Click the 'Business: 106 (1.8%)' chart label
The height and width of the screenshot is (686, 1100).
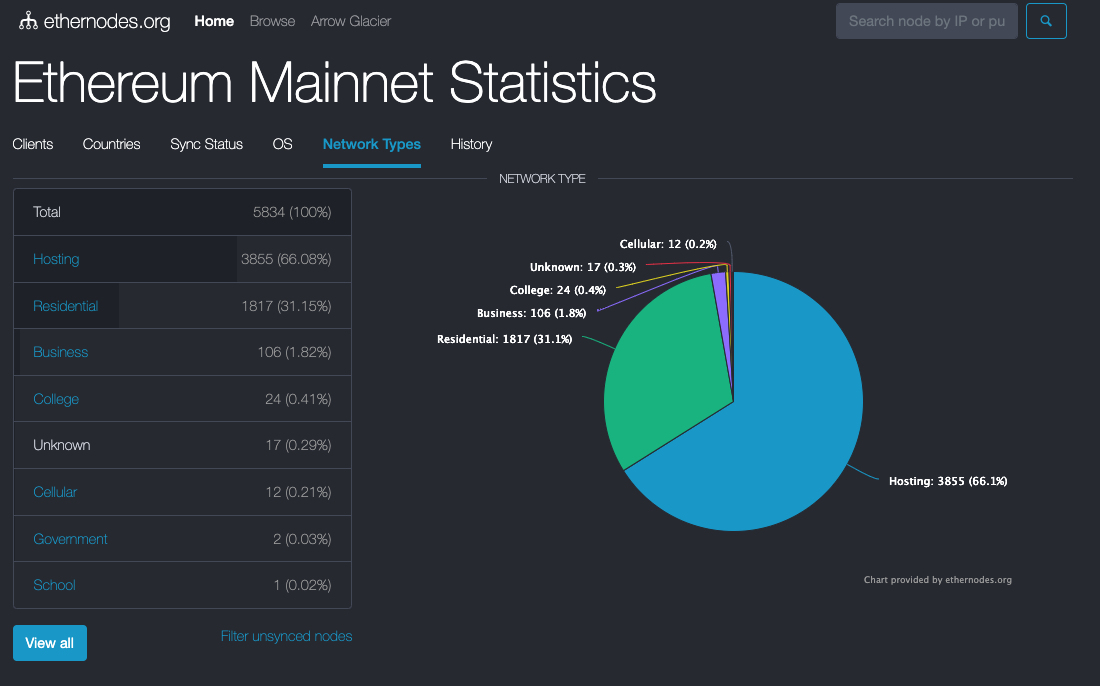531,313
